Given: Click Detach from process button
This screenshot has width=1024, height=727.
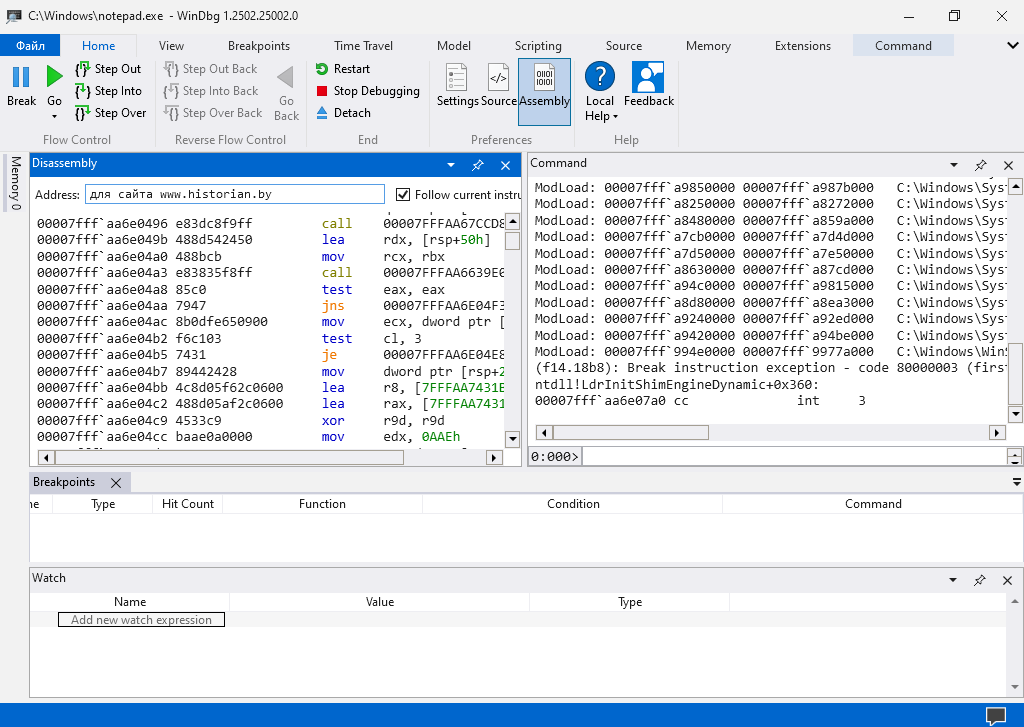Looking at the screenshot, I should [342, 113].
